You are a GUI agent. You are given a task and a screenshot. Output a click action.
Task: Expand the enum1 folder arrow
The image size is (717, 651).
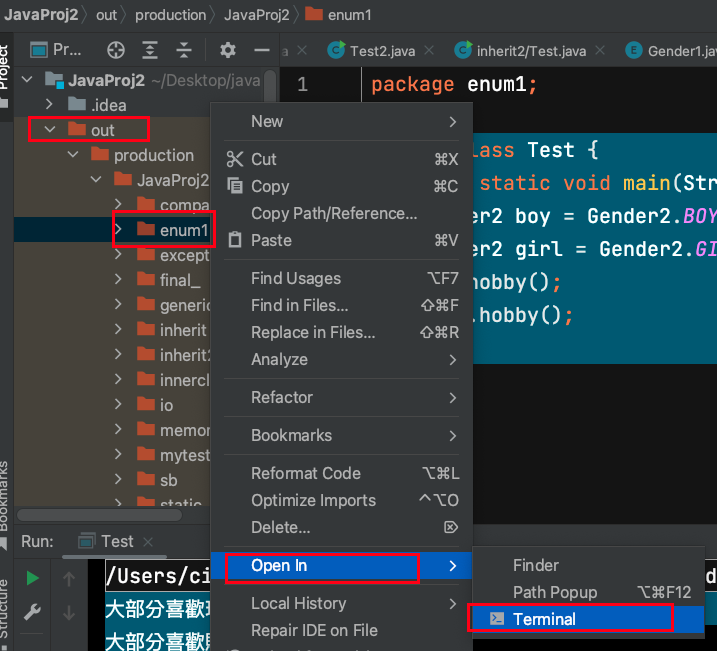coord(119,231)
